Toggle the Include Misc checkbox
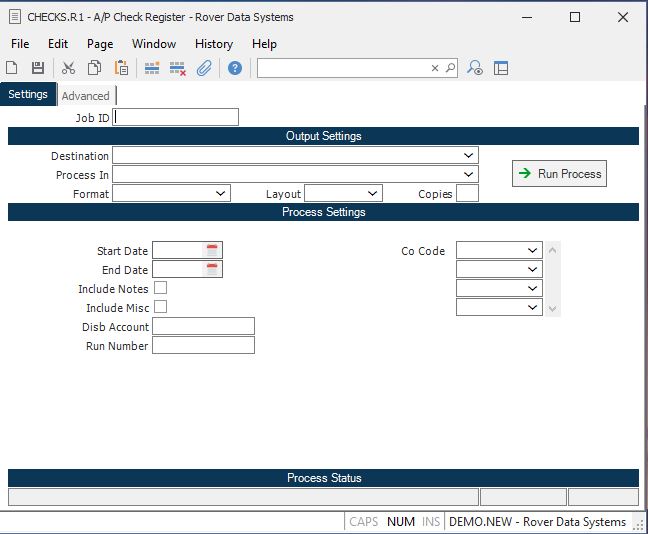The height and width of the screenshot is (534, 648). (160, 307)
